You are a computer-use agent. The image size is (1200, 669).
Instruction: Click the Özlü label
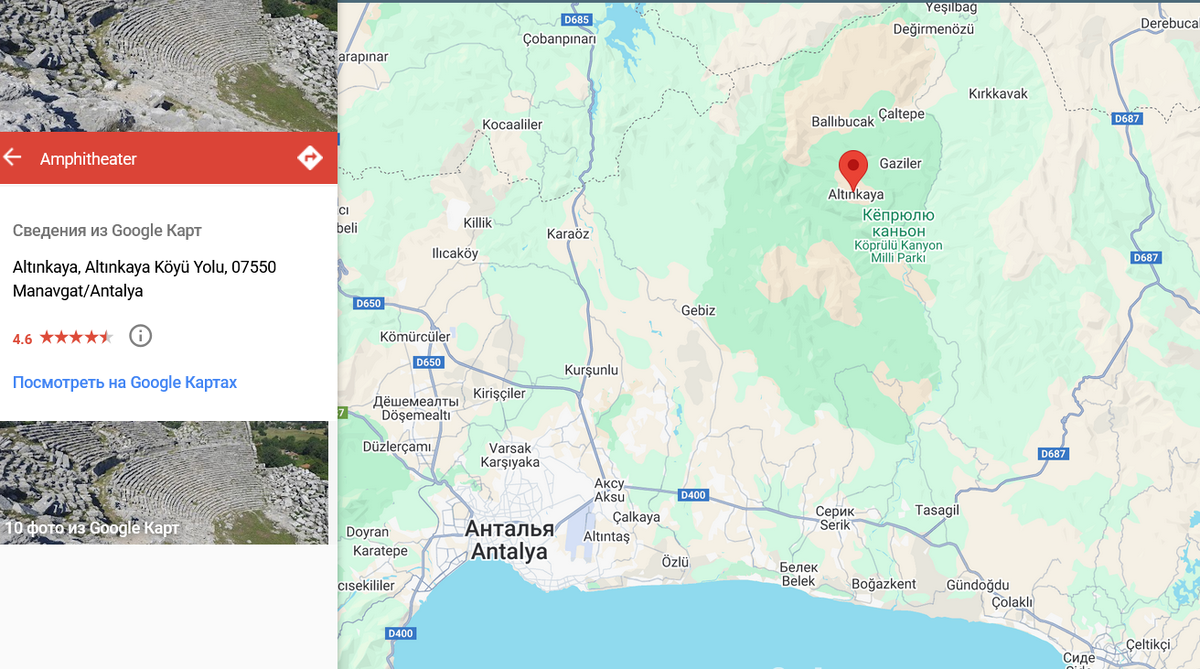tap(675, 562)
